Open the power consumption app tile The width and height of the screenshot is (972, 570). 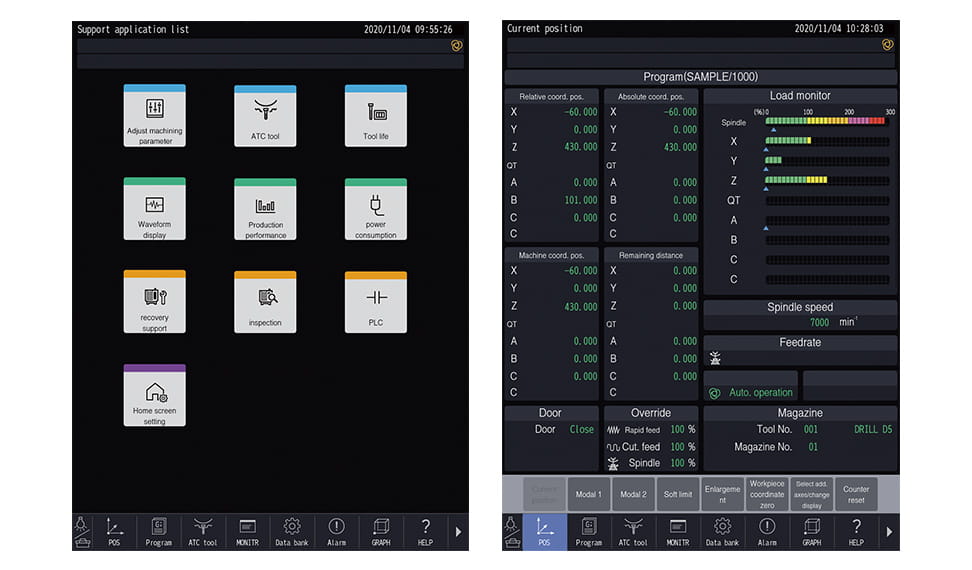376,210
